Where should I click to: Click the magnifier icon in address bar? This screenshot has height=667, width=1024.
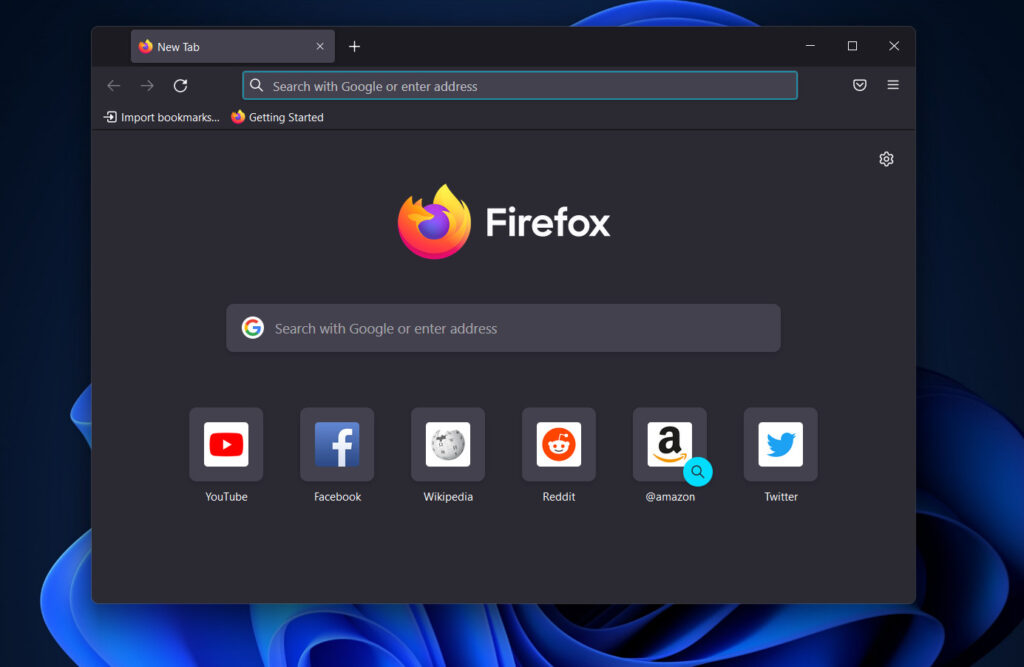tap(257, 86)
